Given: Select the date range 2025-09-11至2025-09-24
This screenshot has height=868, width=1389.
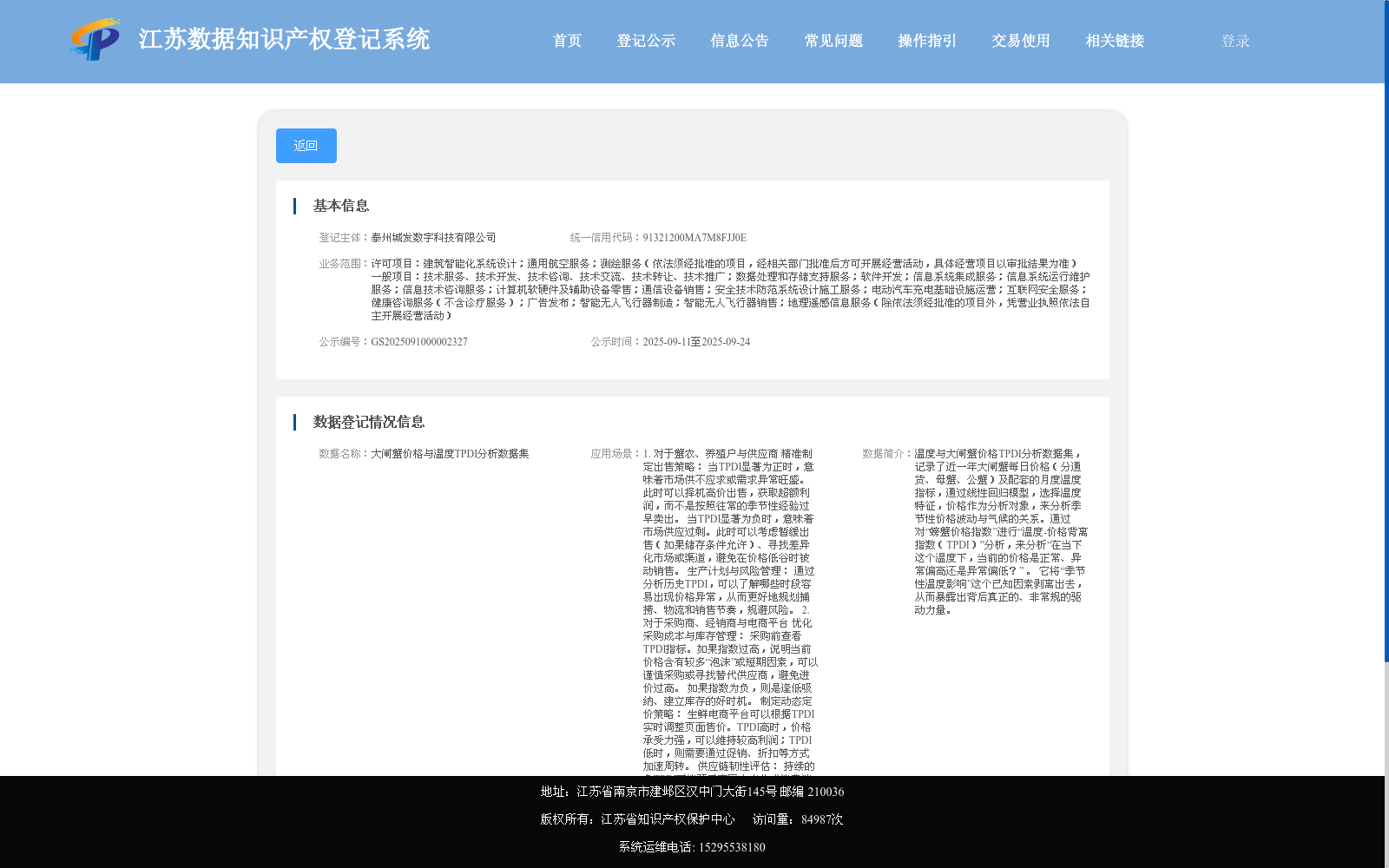Looking at the screenshot, I should [x=696, y=342].
